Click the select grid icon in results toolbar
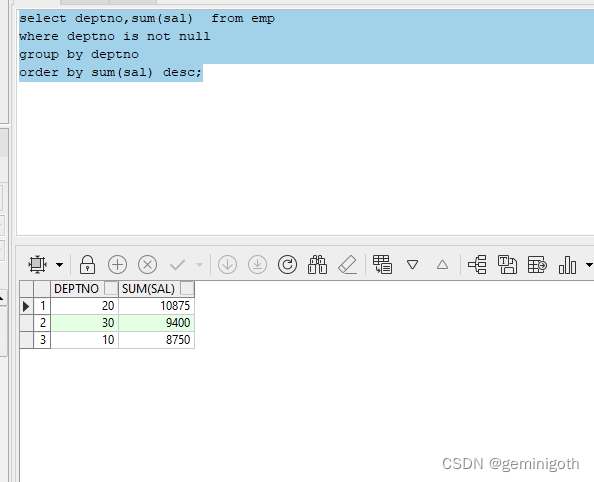The height and width of the screenshot is (482, 594). pyautogui.click(x=38, y=264)
